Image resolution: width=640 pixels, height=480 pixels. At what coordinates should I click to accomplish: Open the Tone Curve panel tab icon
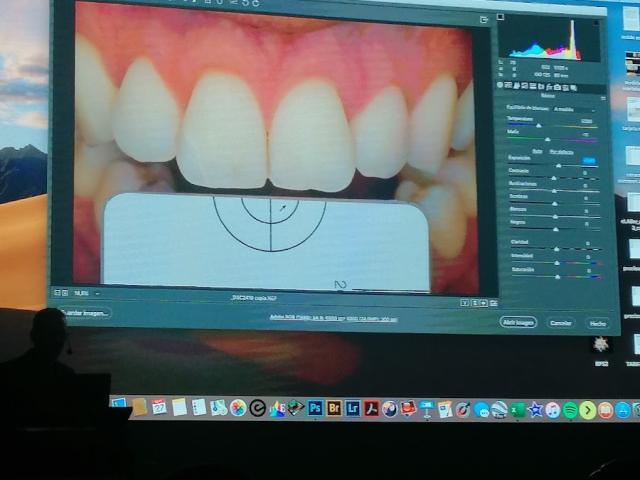tap(508, 86)
